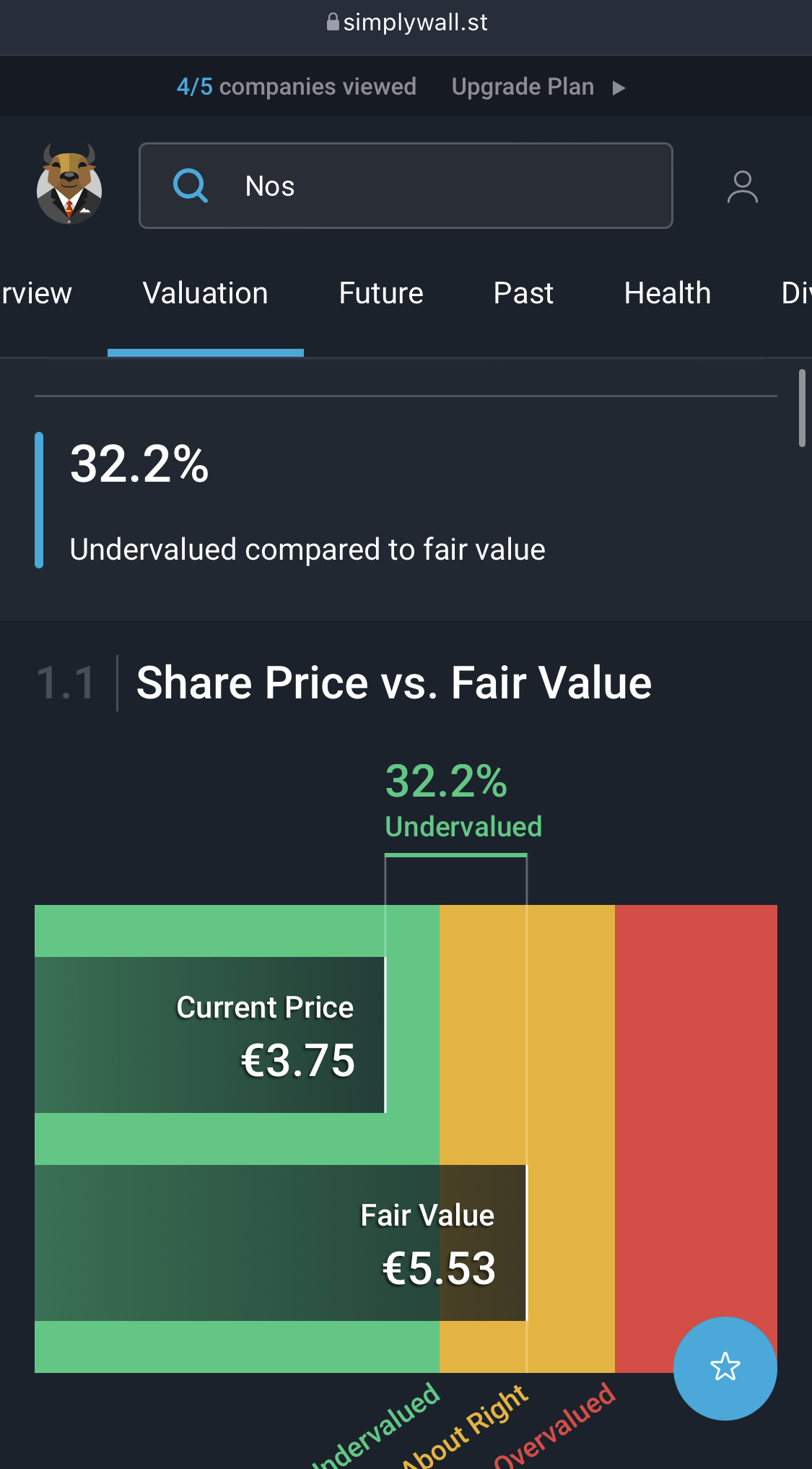Switch to the Valuation tab
The image size is (812, 1469).
206,294
